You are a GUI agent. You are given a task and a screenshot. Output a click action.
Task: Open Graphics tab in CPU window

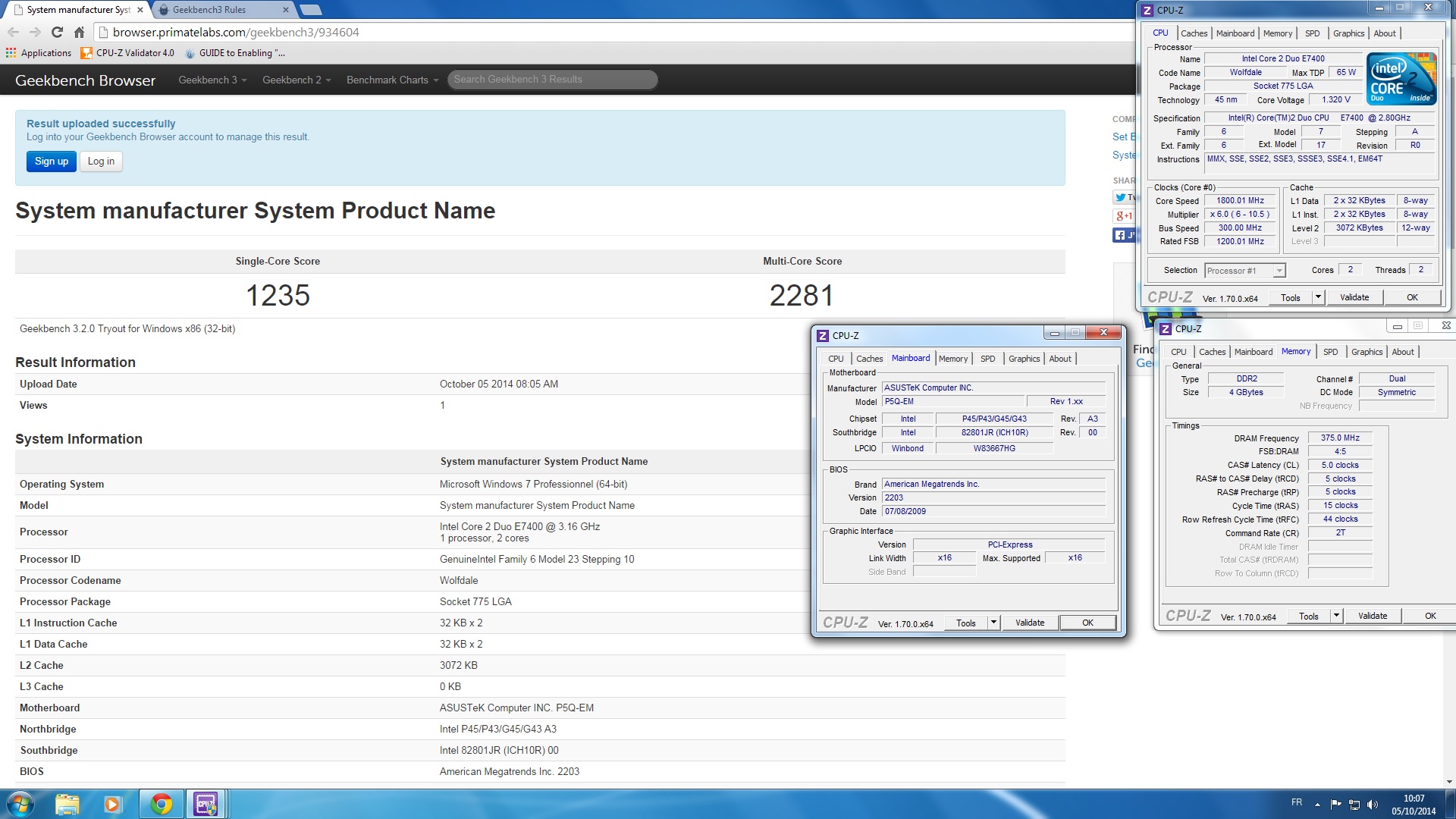click(x=1348, y=33)
